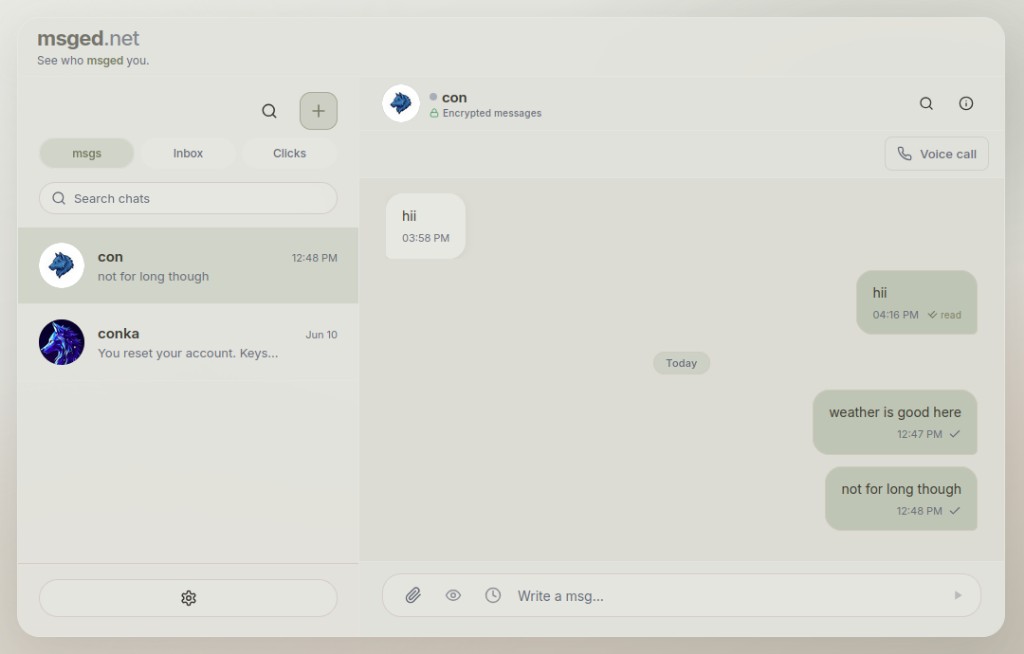This screenshot has width=1024, height=654.
Task: Click magnifier icon inside Search chats field
Action: pos(59,198)
